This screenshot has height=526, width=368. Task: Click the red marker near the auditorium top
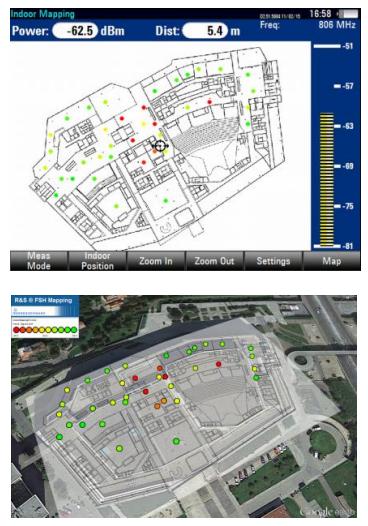[x=210, y=102]
